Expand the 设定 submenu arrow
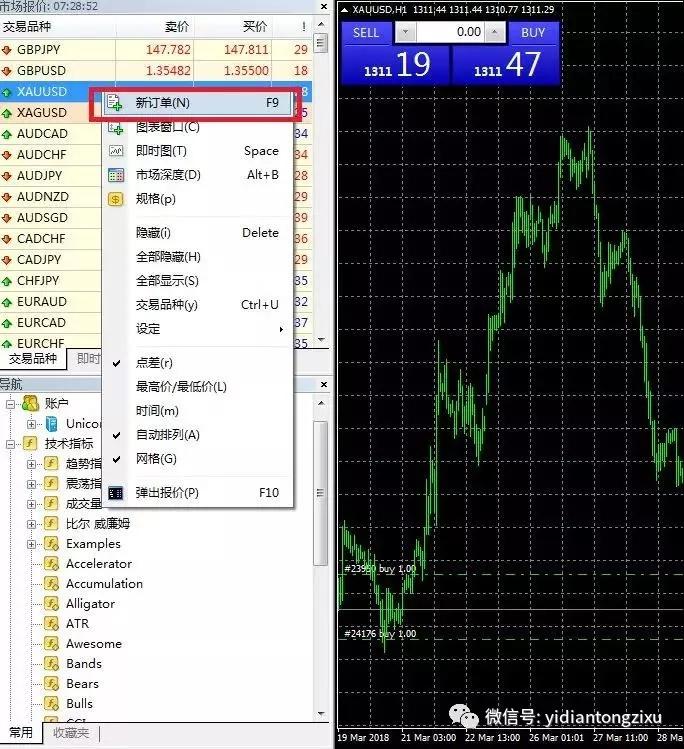Screen dimensions: 684x749 pos(281,329)
